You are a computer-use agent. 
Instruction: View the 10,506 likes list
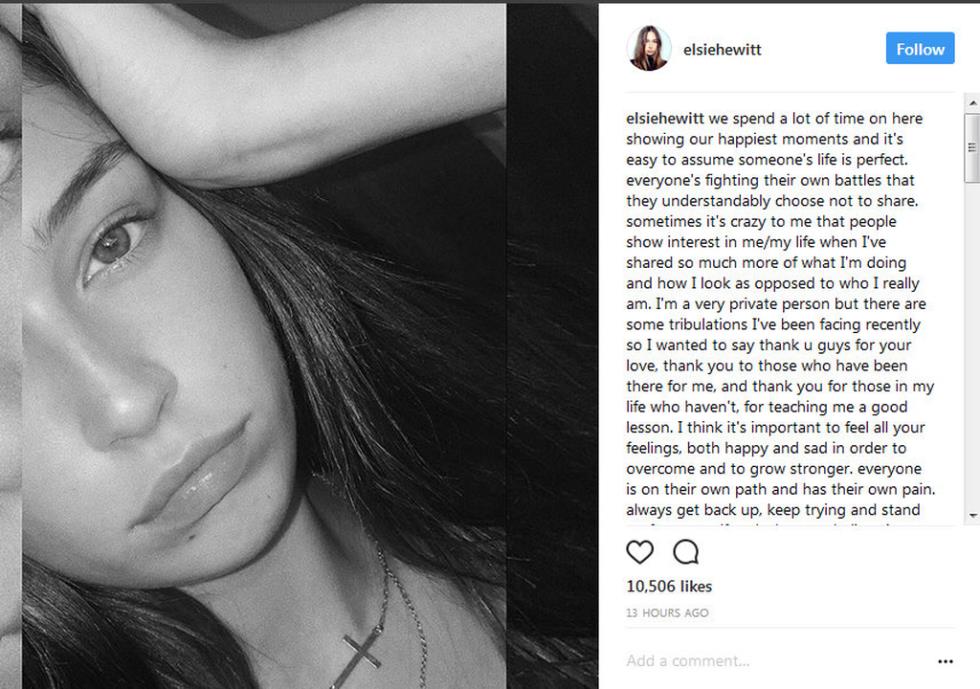click(x=669, y=586)
